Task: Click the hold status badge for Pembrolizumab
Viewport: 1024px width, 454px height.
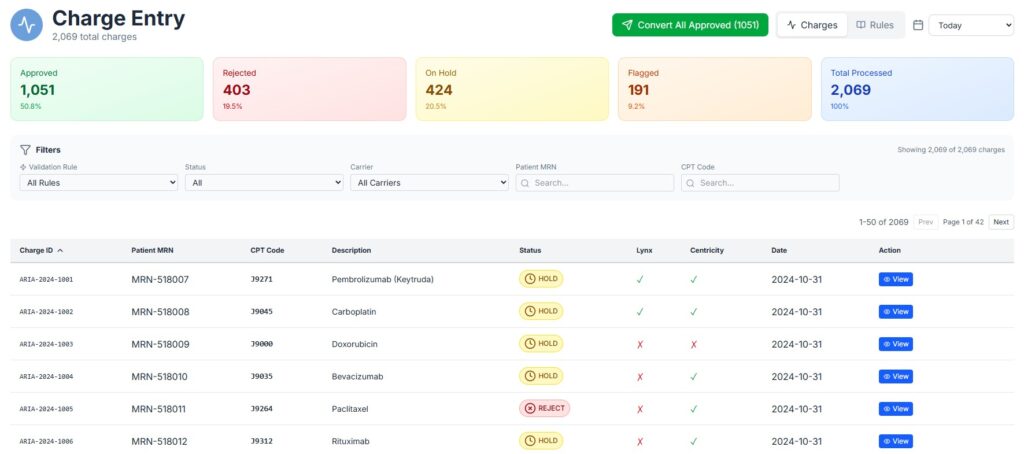Action: [541, 279]
